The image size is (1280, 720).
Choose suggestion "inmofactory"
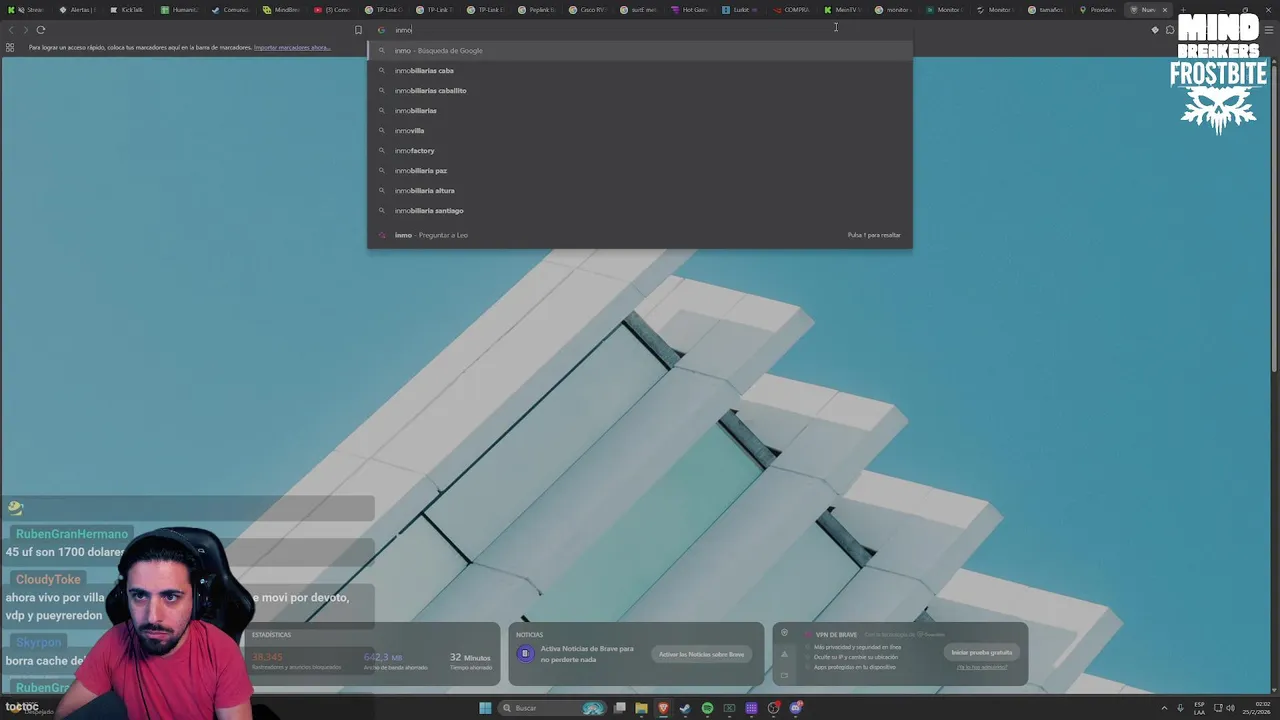coord(640,150)
